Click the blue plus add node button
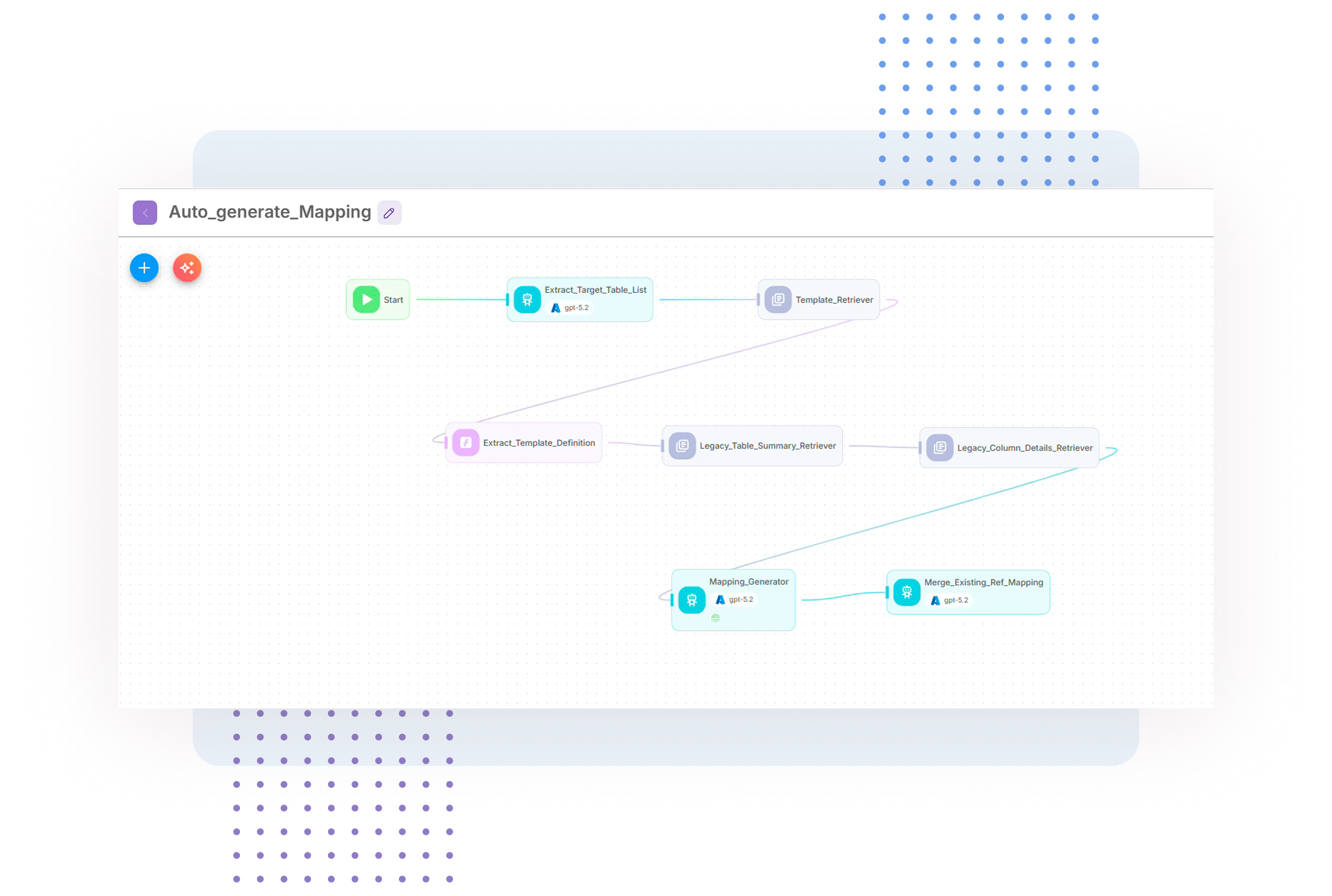 (144, 268)
